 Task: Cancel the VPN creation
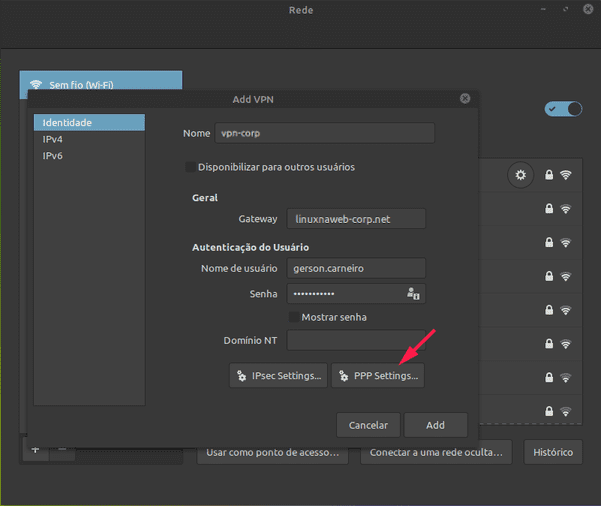[368, 425]
